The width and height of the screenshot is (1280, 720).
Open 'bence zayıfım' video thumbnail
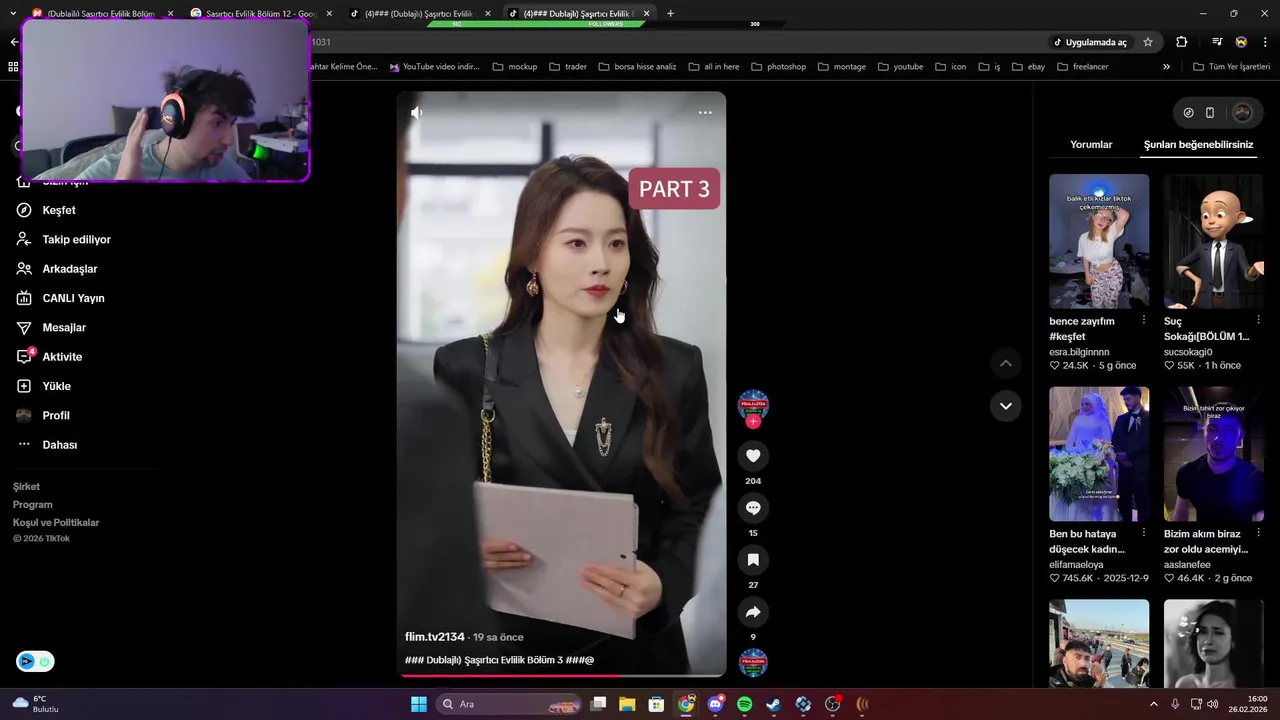coord(1099,241)
